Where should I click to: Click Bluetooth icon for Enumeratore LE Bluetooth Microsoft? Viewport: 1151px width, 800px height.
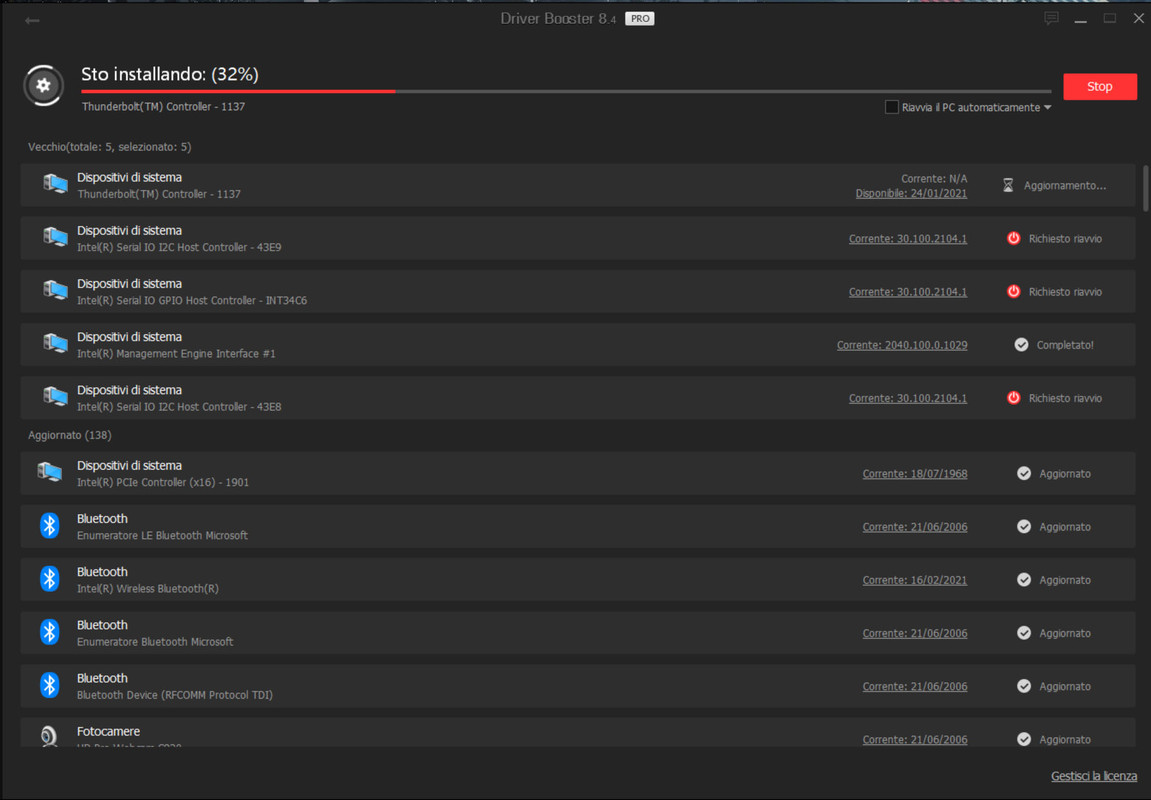coord(49,526)
